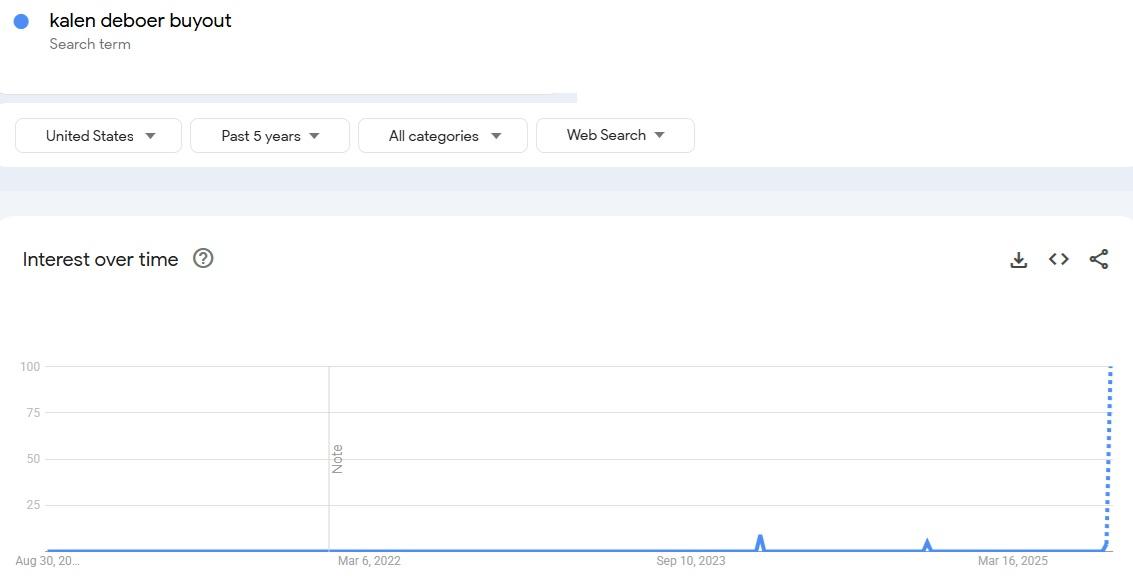
Task: Click the Interest over time heading
Action: (100, 259)
